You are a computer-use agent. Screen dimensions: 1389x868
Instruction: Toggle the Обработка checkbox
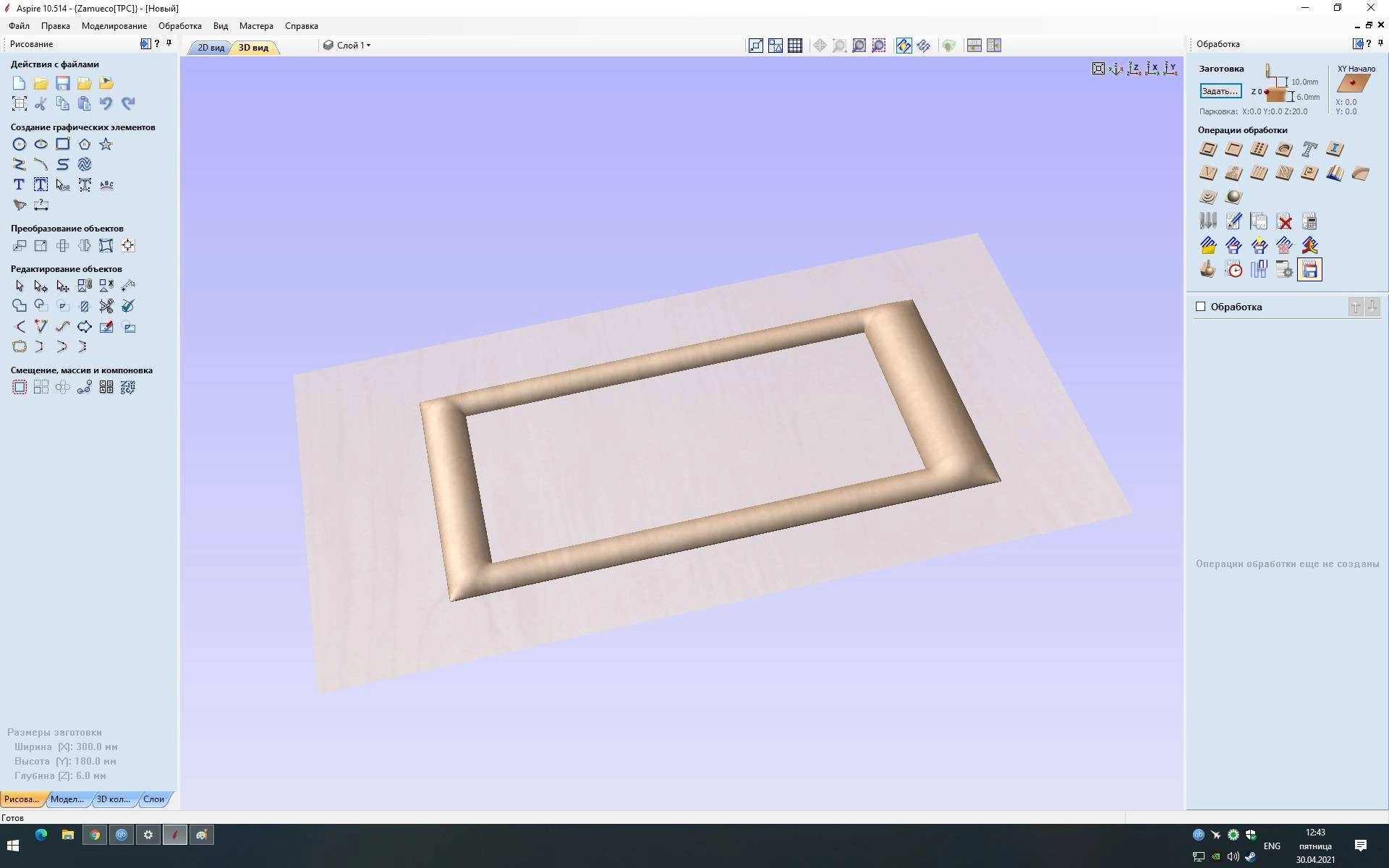click(x=1201, y=307)
